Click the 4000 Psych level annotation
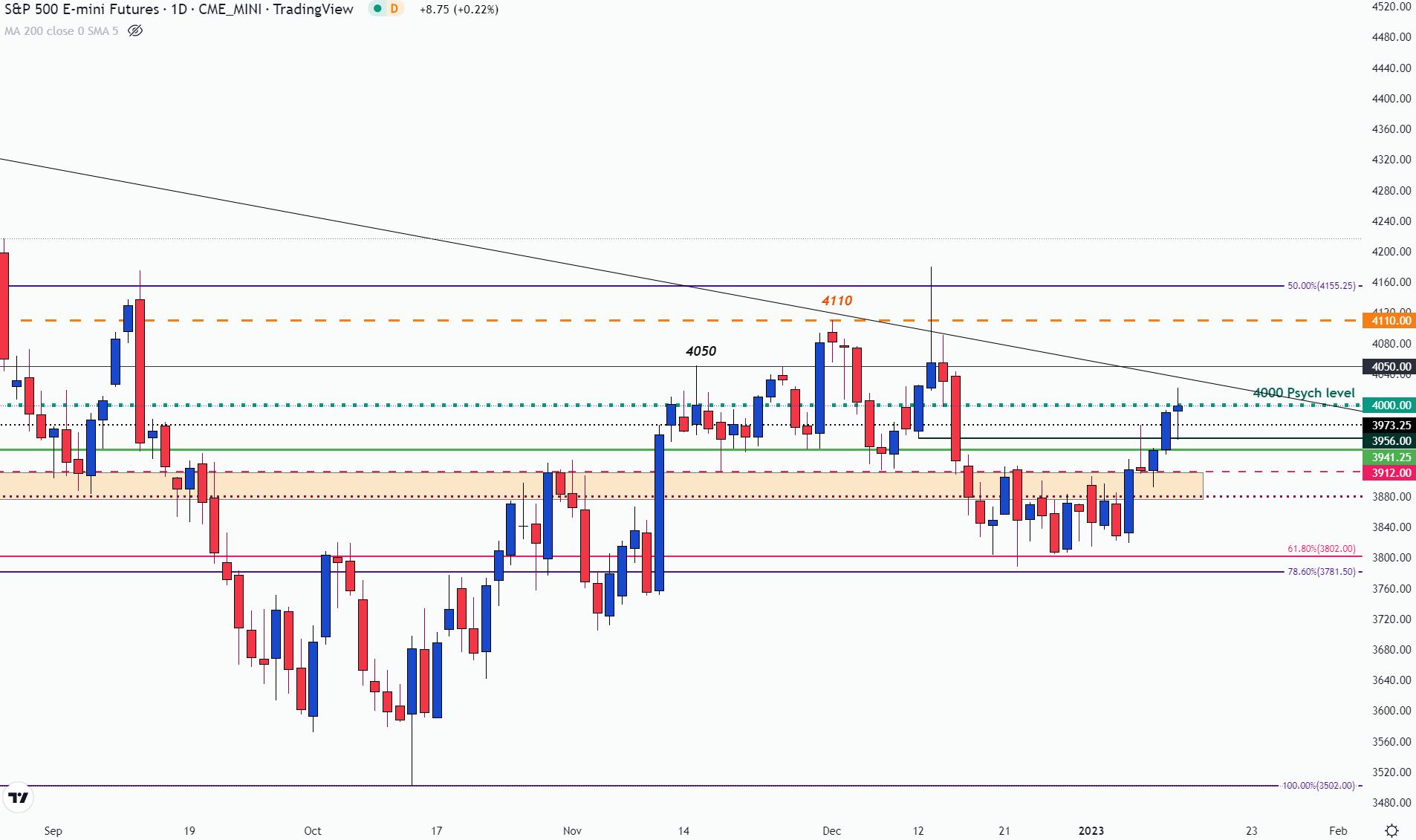The height and width of the screenshot is (840, 1416). point(1304,393)
